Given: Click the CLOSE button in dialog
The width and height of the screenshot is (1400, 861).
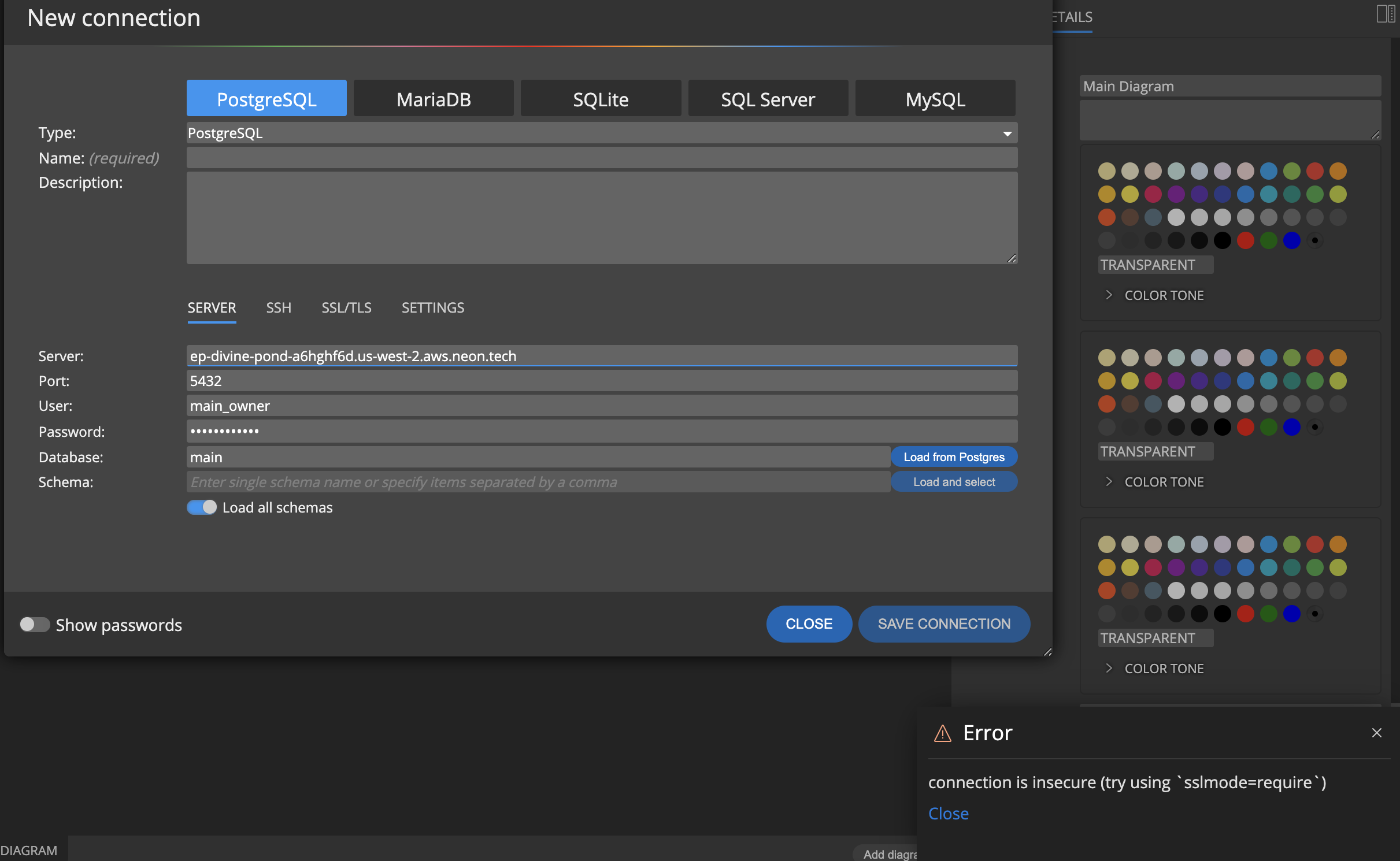Looking at the screenshot, I should pyautogui.click(x=809, y=624).
